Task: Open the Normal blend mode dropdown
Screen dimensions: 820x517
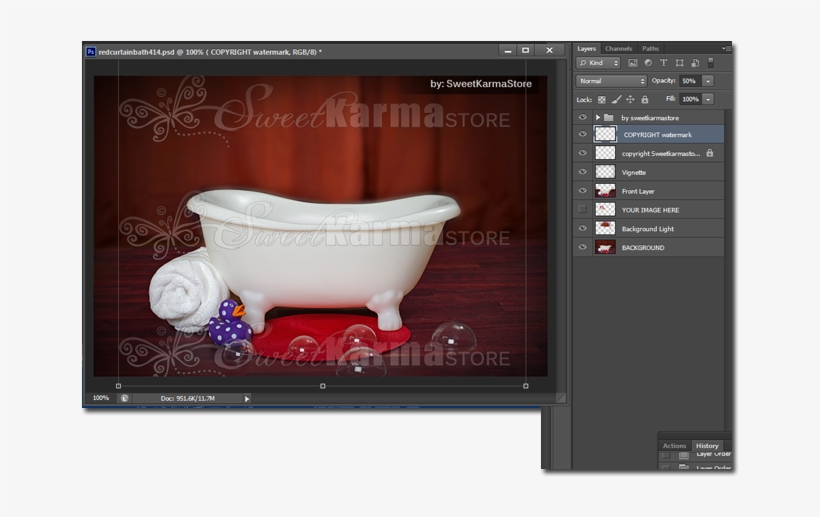Action: (x=611, y=81)
